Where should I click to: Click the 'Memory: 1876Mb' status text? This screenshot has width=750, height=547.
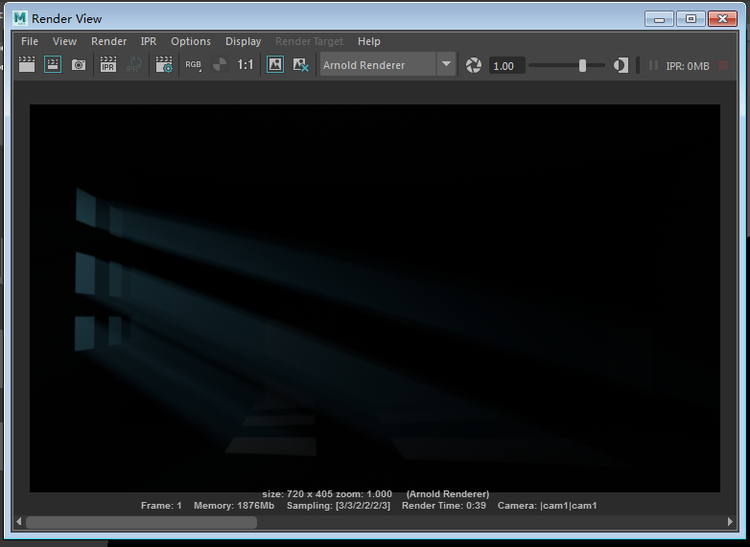point(234,506)
